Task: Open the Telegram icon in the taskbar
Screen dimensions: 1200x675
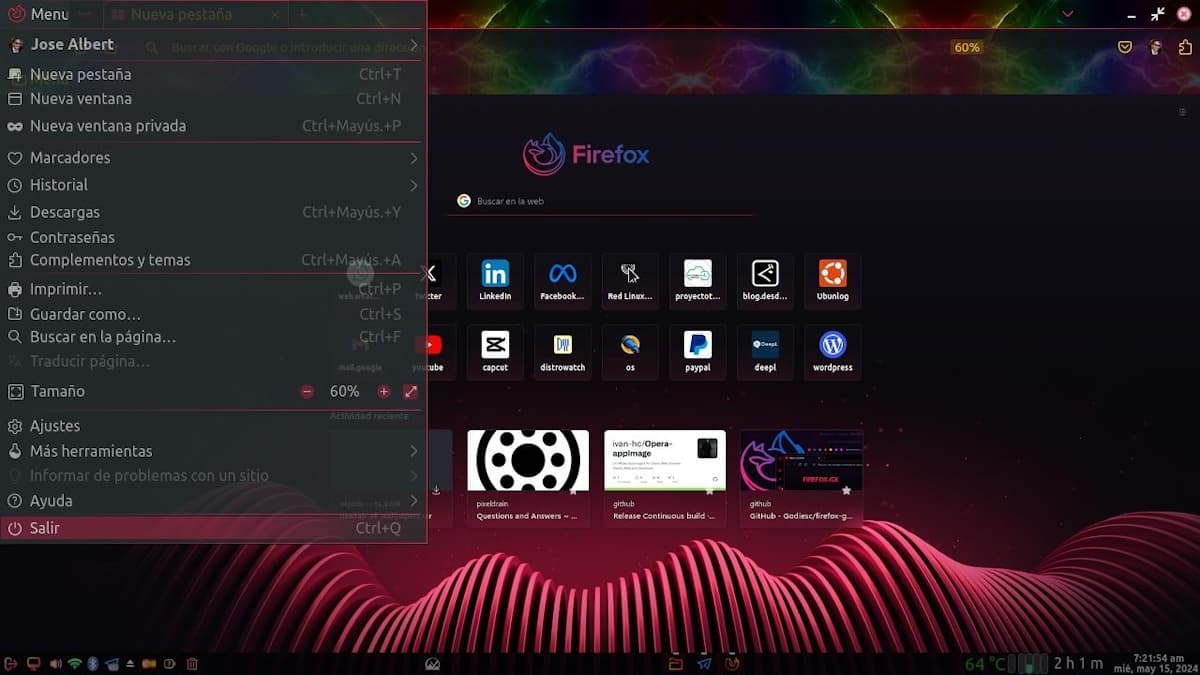Action: click(x=704, y=663)
